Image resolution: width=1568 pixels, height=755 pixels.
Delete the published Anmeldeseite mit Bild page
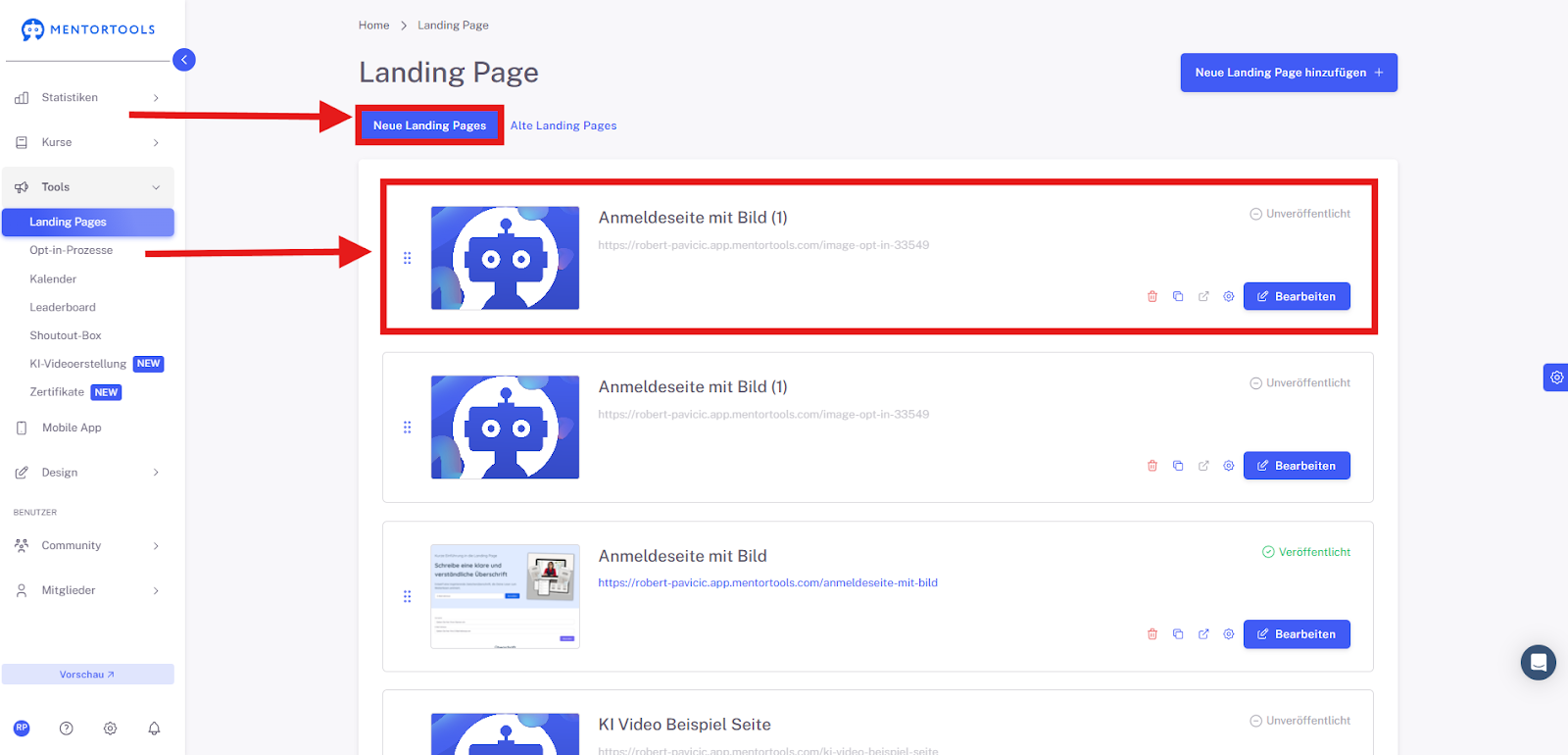pyautogui.click(x=1152, y=634)
